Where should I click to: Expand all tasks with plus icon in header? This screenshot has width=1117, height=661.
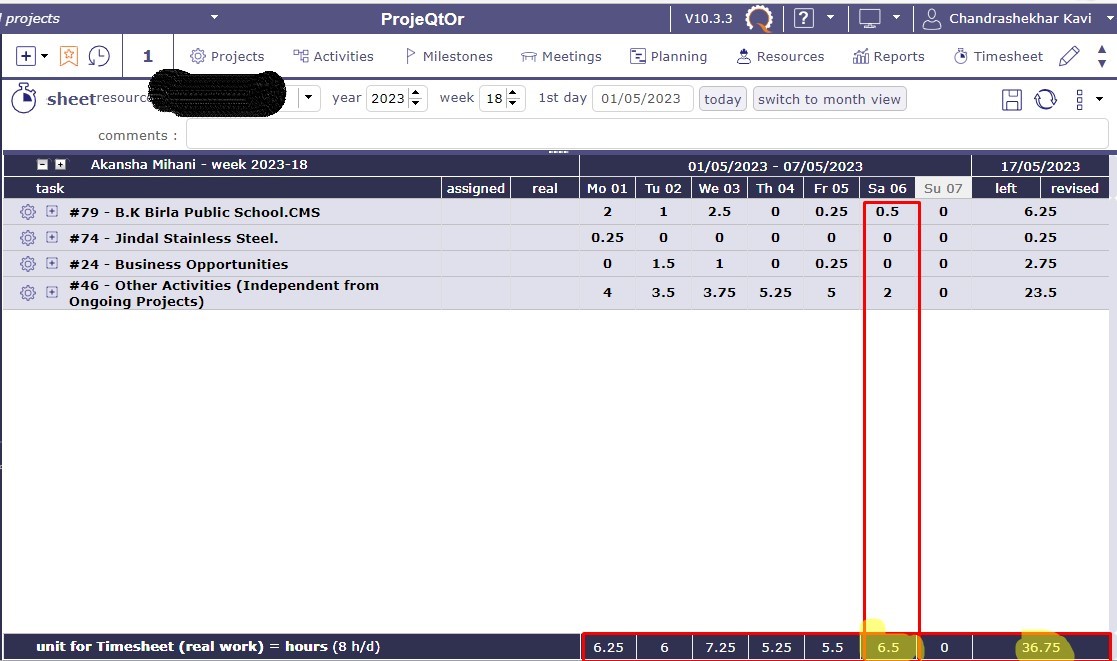tap(61, 165)
